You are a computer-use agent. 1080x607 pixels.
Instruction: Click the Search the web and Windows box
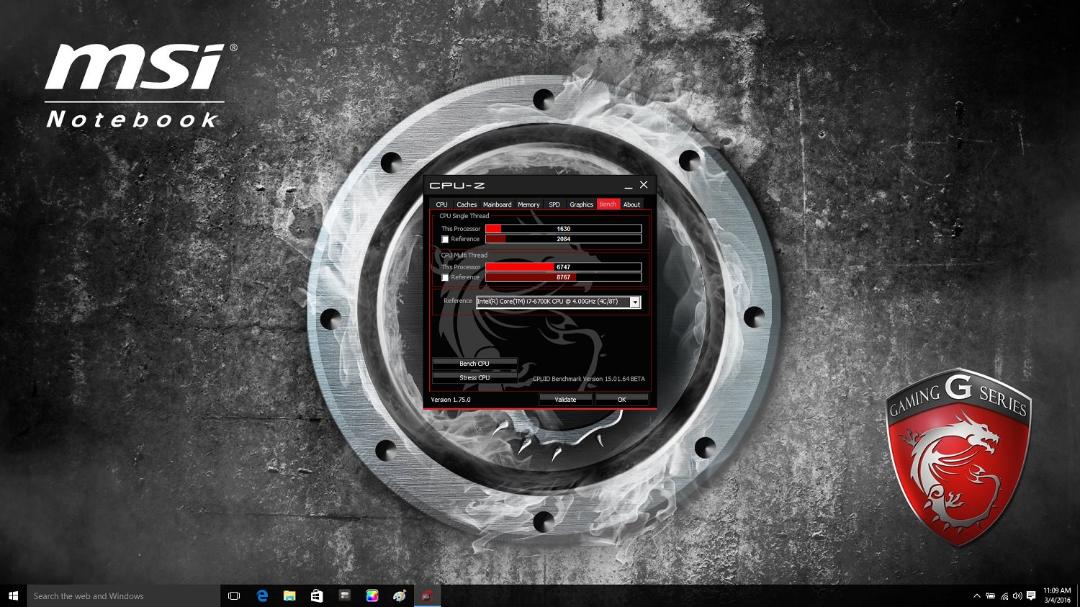click(x=124, y=596)
